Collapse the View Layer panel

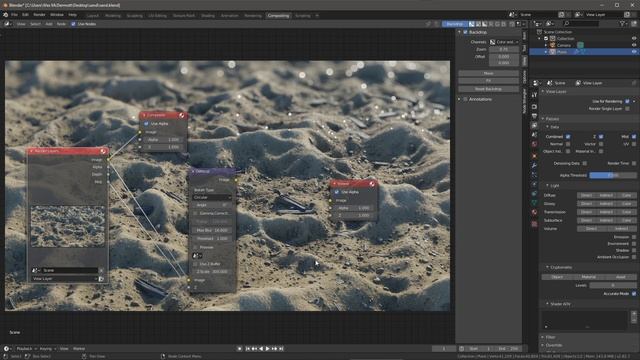tap(542, 92)
